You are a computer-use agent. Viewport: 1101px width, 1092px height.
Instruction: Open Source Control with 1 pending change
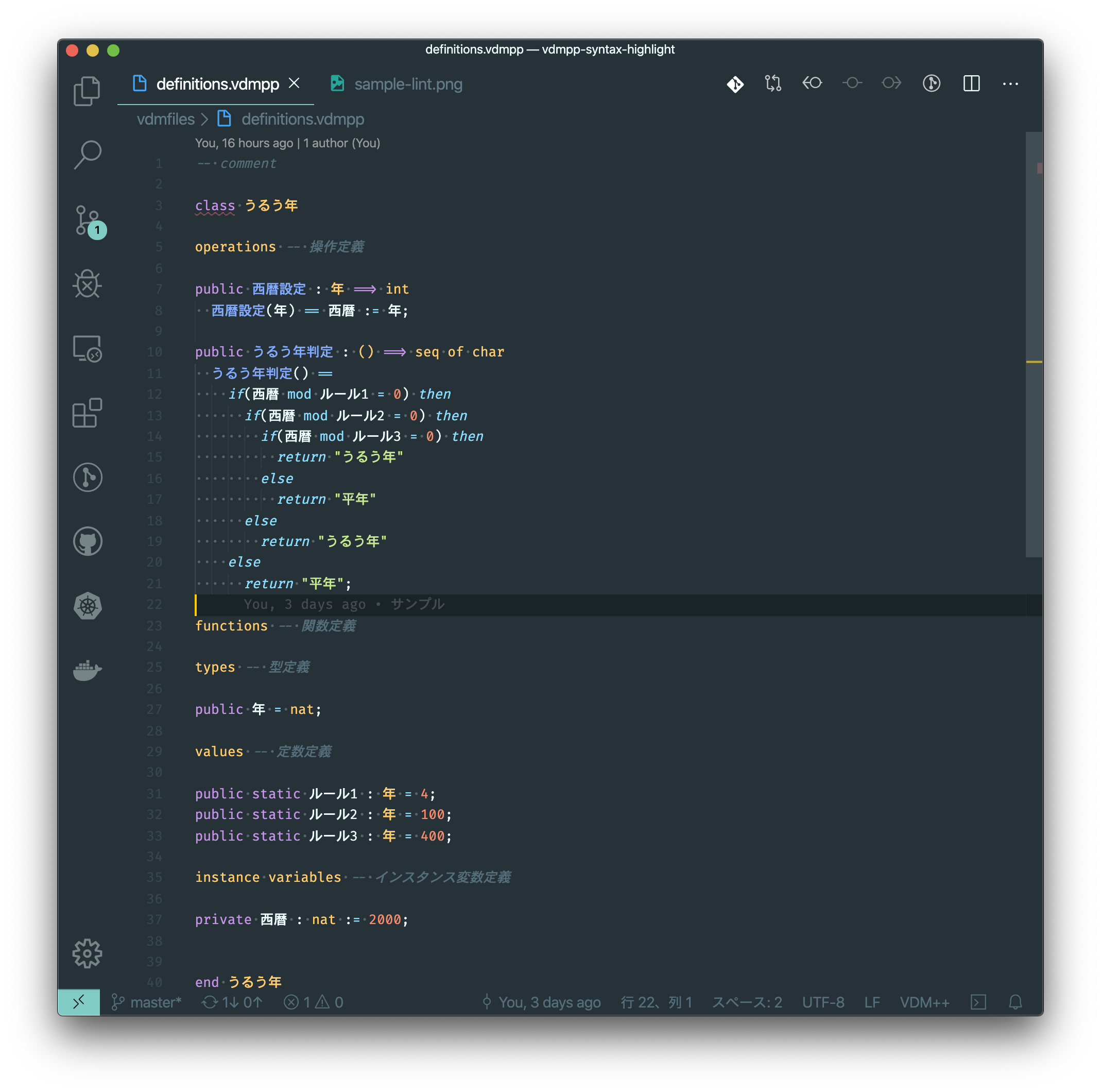(87, 220)
